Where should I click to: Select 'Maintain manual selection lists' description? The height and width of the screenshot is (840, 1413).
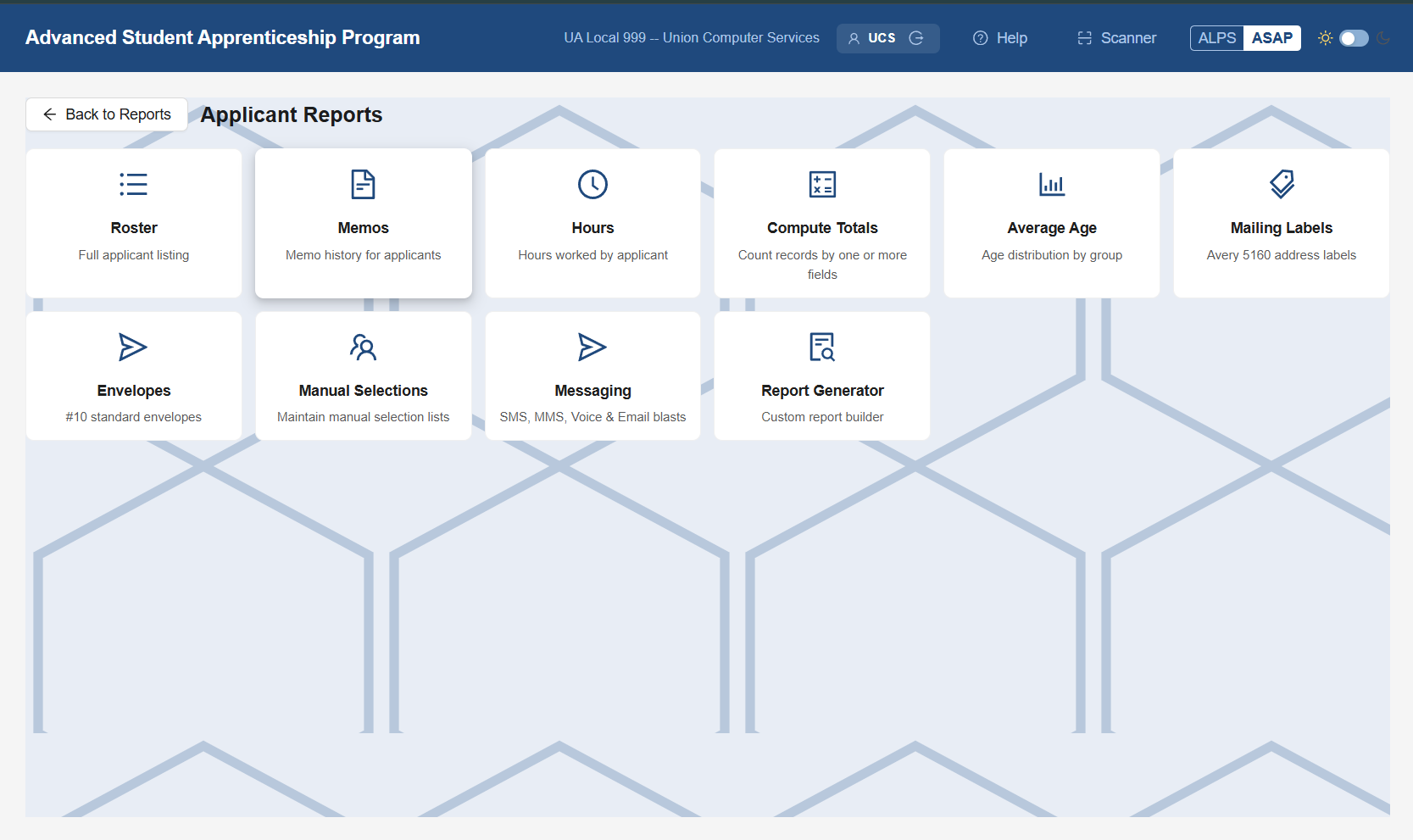point(364,417)
